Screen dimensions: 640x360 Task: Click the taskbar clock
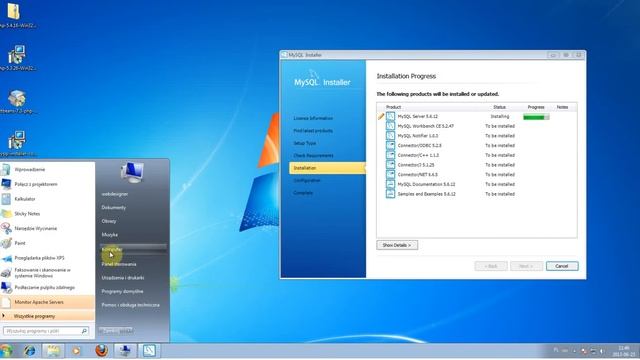point(624,351)
